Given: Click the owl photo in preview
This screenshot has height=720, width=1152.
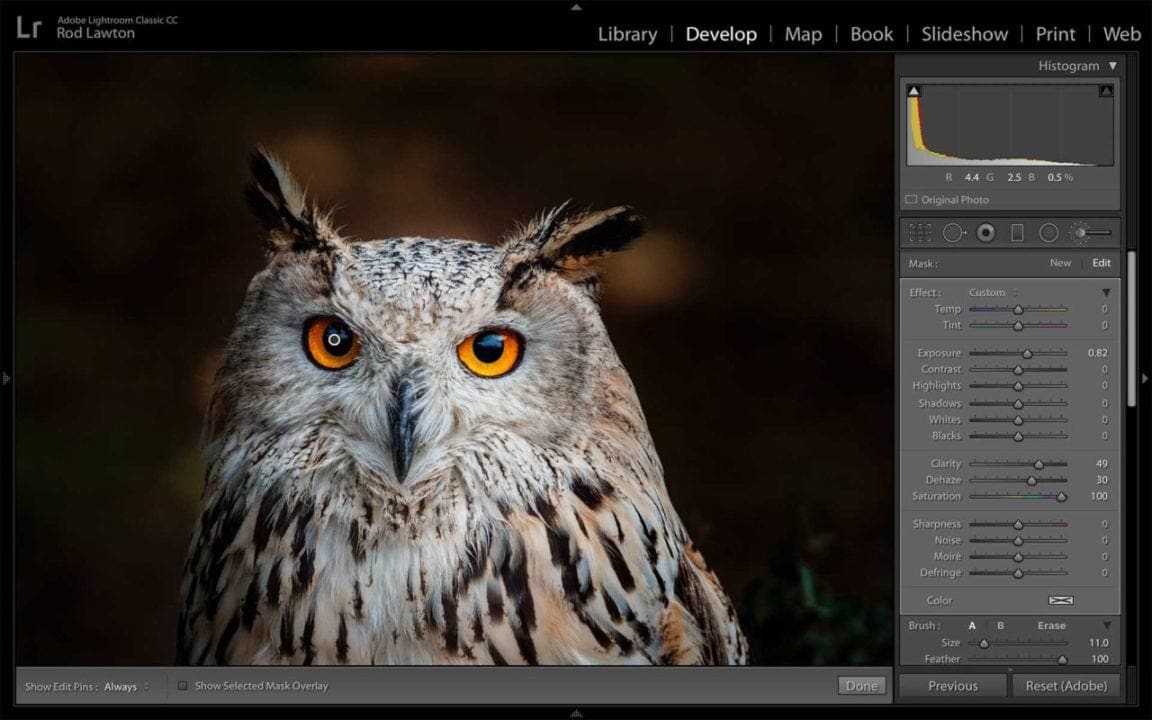Looking at the screenshot, I should click(x=453, y=359).
